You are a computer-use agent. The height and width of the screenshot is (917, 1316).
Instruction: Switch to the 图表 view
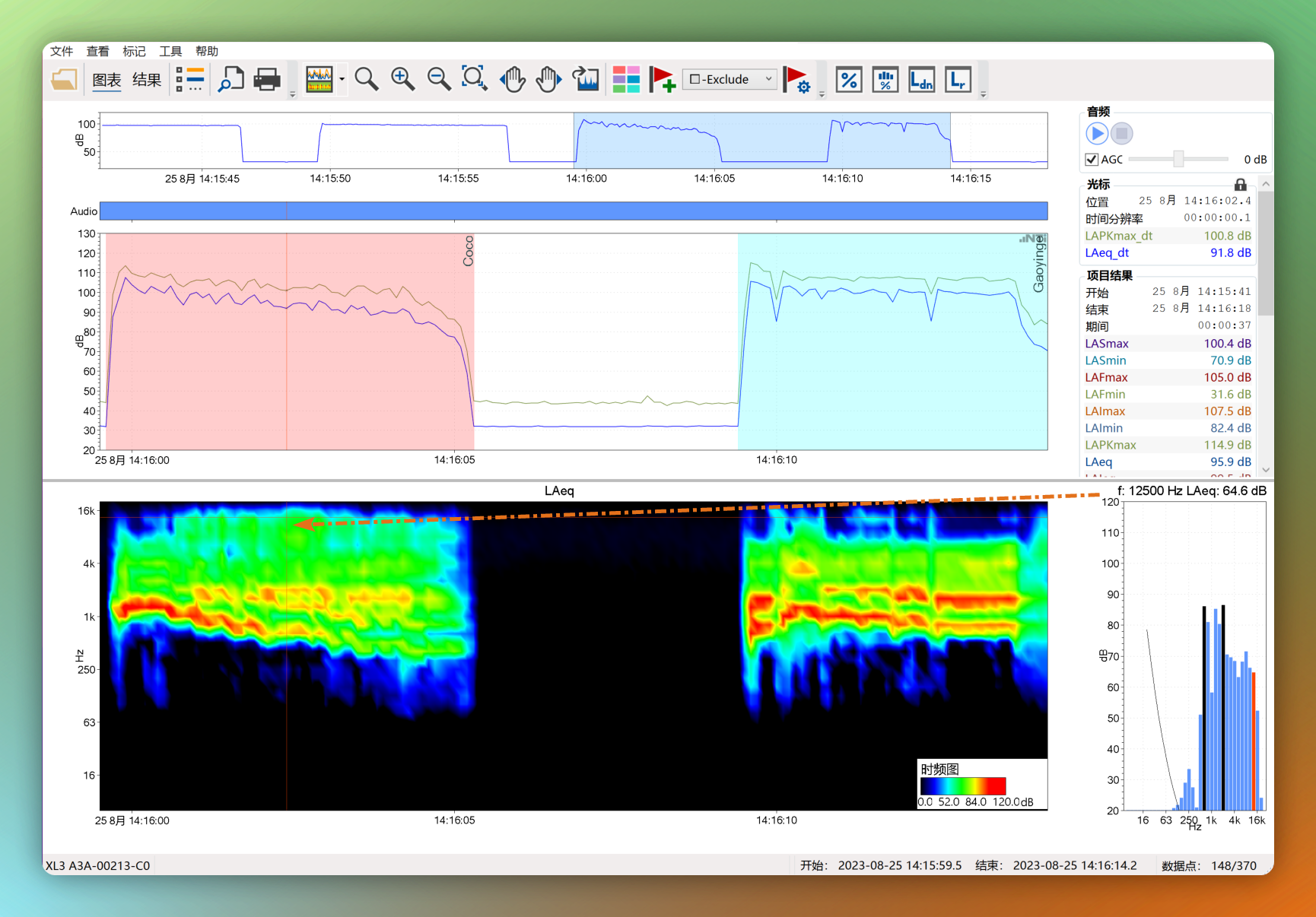click(x=106, y=80)
